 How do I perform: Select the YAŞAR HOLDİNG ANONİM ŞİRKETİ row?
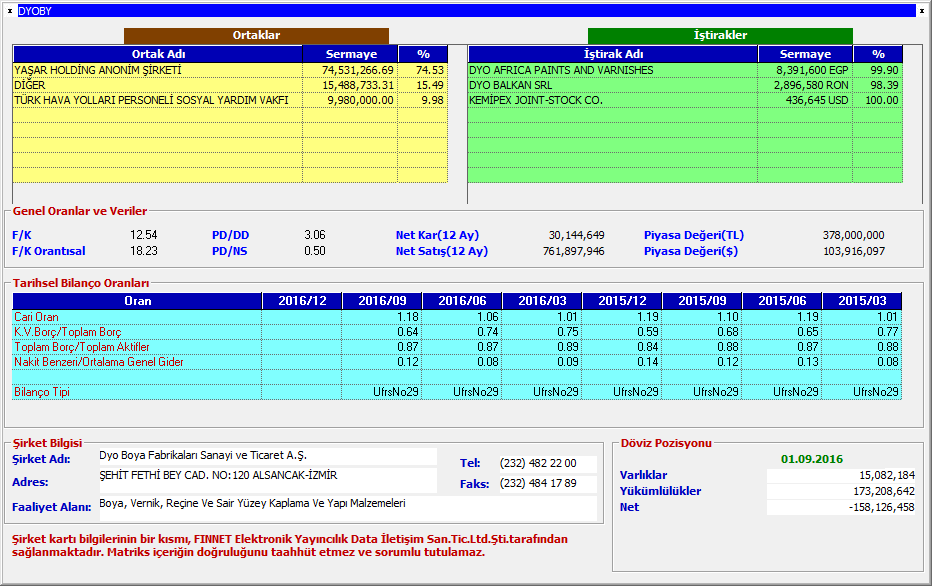click(x=230, y=70)
